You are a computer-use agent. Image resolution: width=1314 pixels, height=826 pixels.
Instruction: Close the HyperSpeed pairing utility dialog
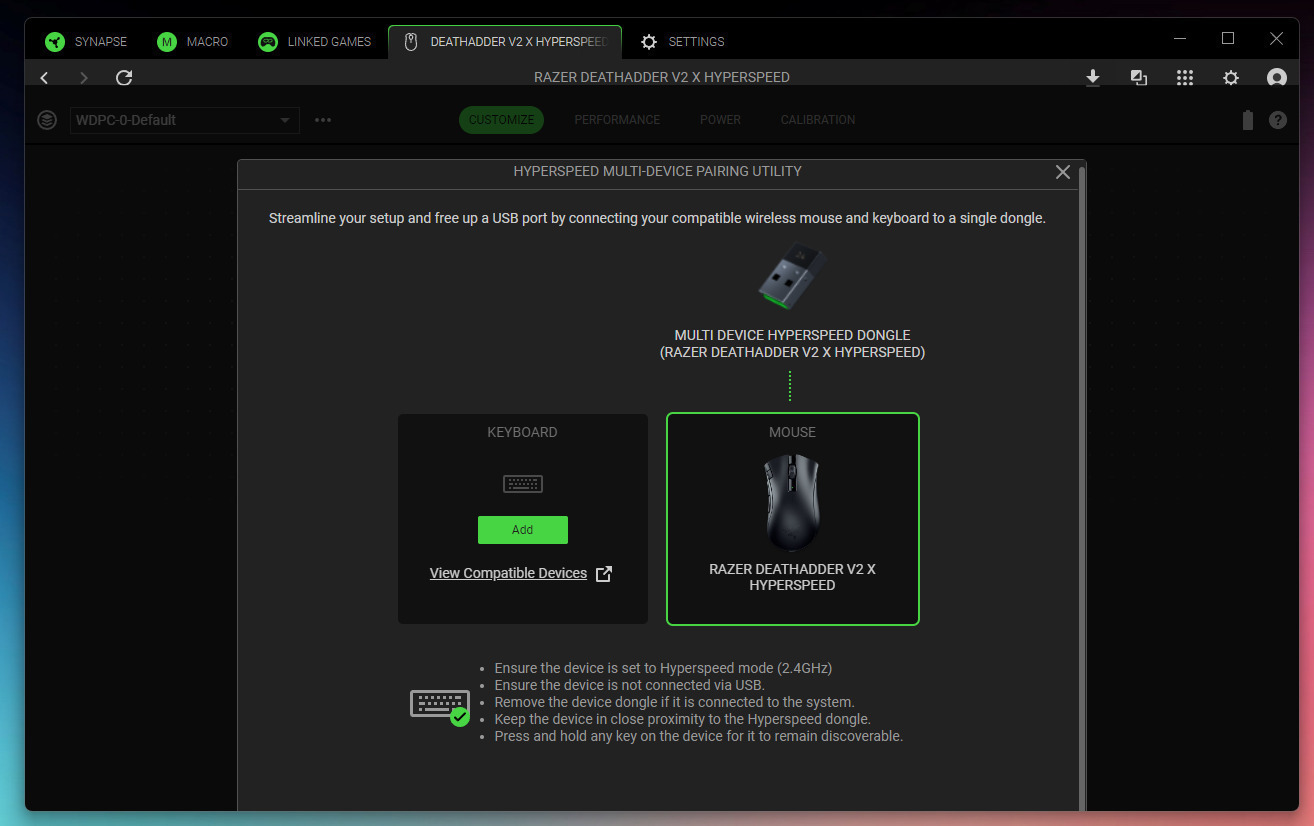(x=1063, y=172)
